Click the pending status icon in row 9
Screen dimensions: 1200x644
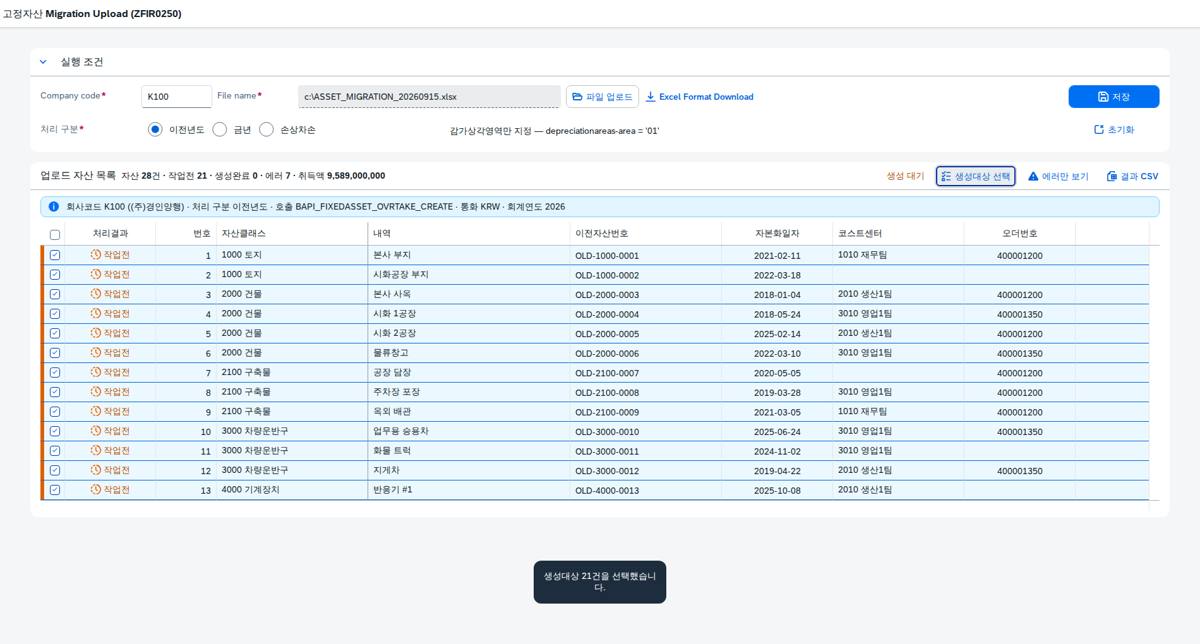click(96, 412)
